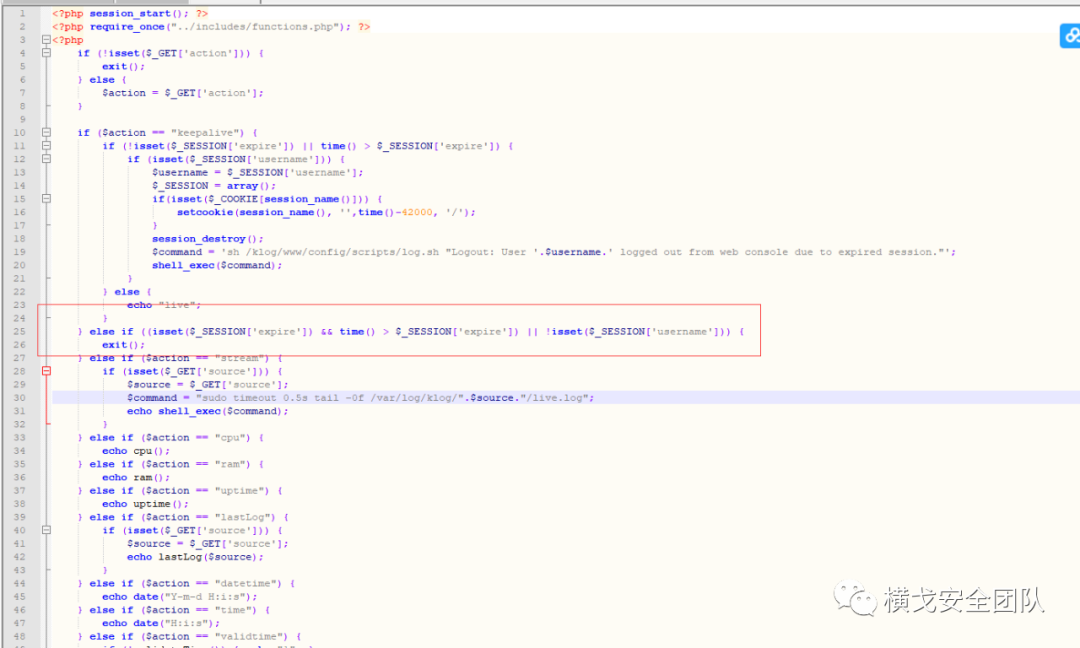1080x648 pixels.
Task: Click 'echo shell_exec($command);' on line 31
Action: [207, 411]
